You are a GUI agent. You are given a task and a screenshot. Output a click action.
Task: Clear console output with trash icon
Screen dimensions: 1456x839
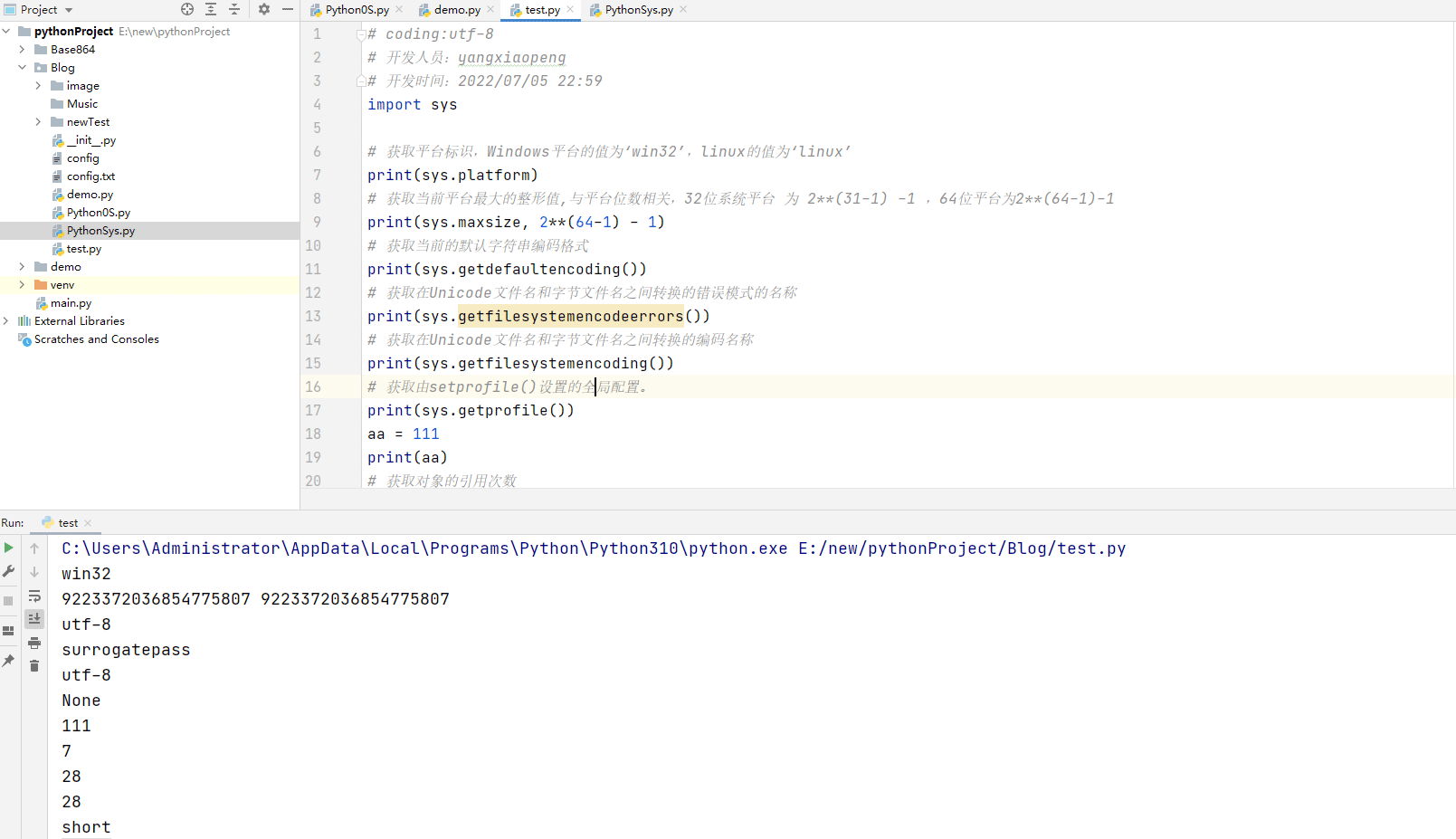[x=34, y=666]
